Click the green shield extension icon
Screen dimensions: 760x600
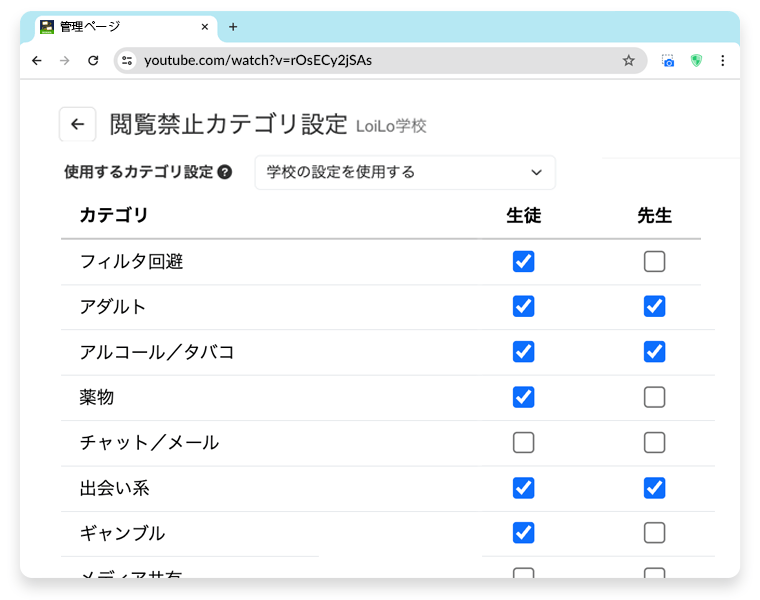(x=696, y=61)
